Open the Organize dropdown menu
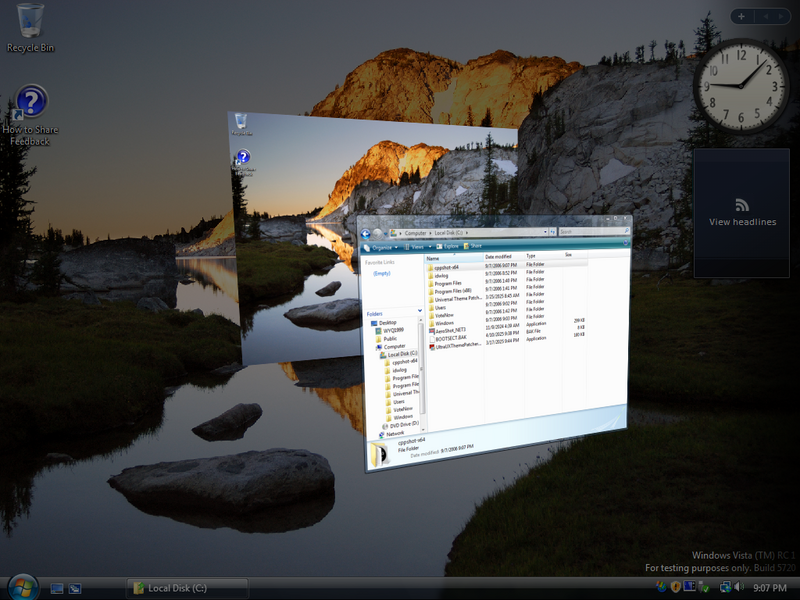This screenshot has width=800, height=600. point(380,246)
